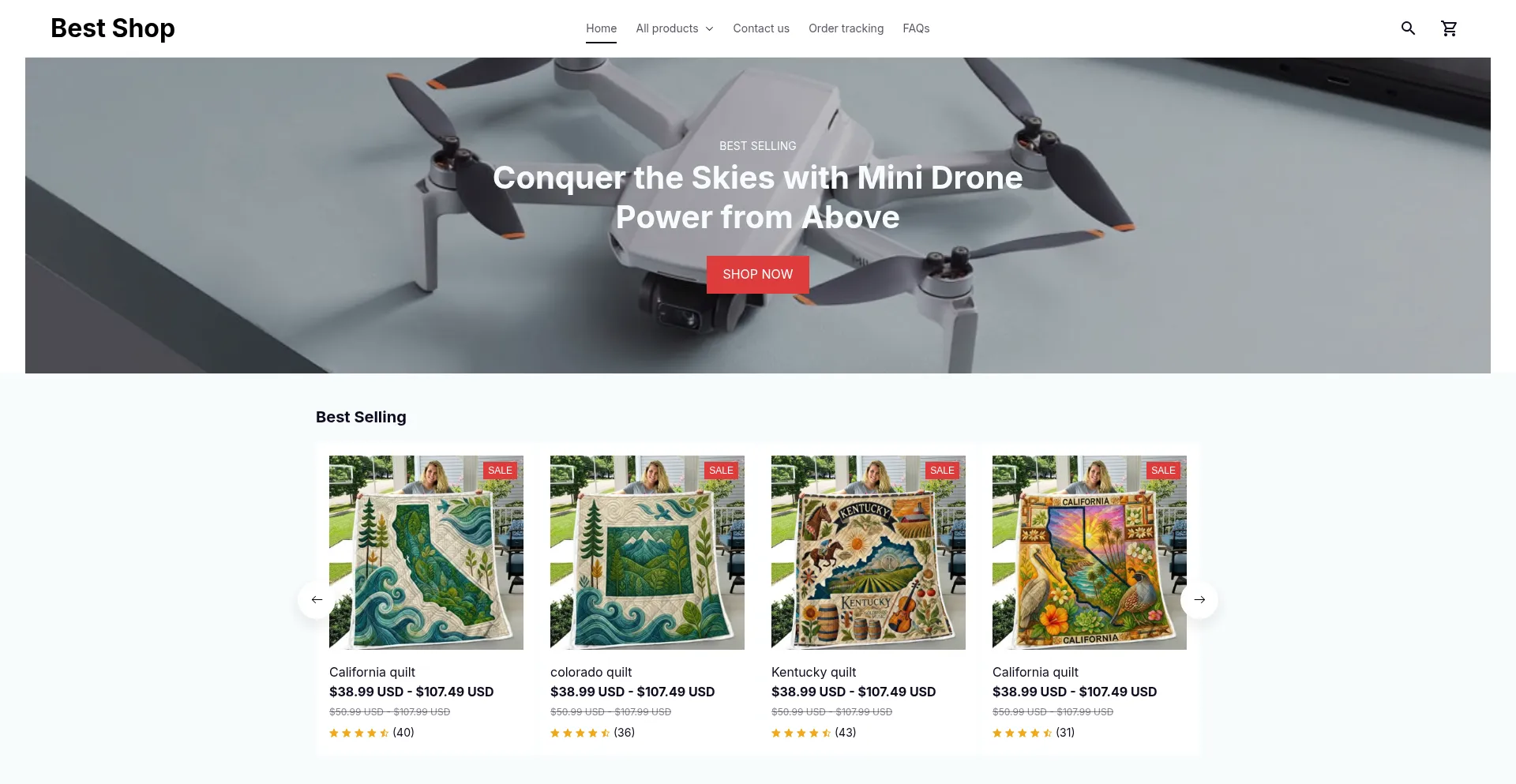Open the shopping cart icon
Image resolution: width=1516 pixels, height=784 pixels.
click(x=1449, y=28)
